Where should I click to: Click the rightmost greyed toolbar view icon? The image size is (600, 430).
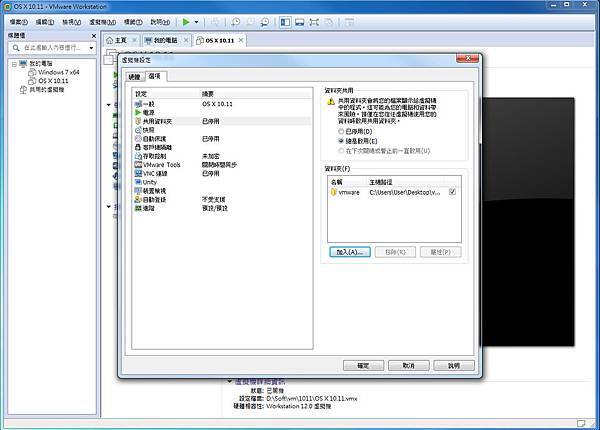349,22
